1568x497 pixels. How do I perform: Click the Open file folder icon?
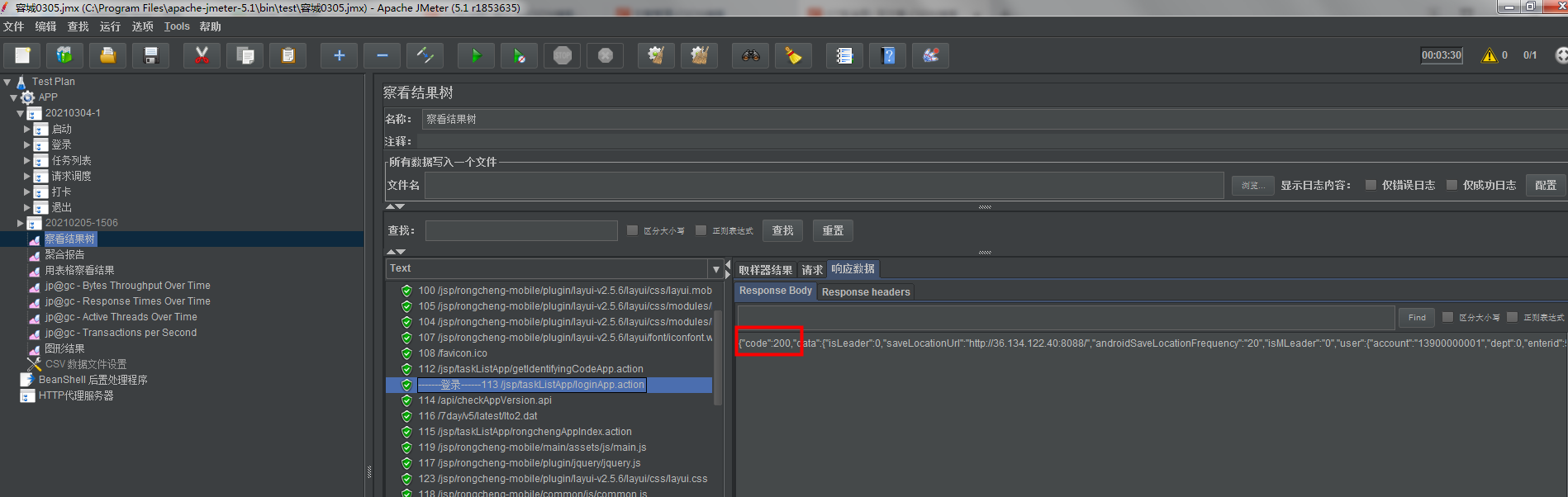tap(107, 55)
